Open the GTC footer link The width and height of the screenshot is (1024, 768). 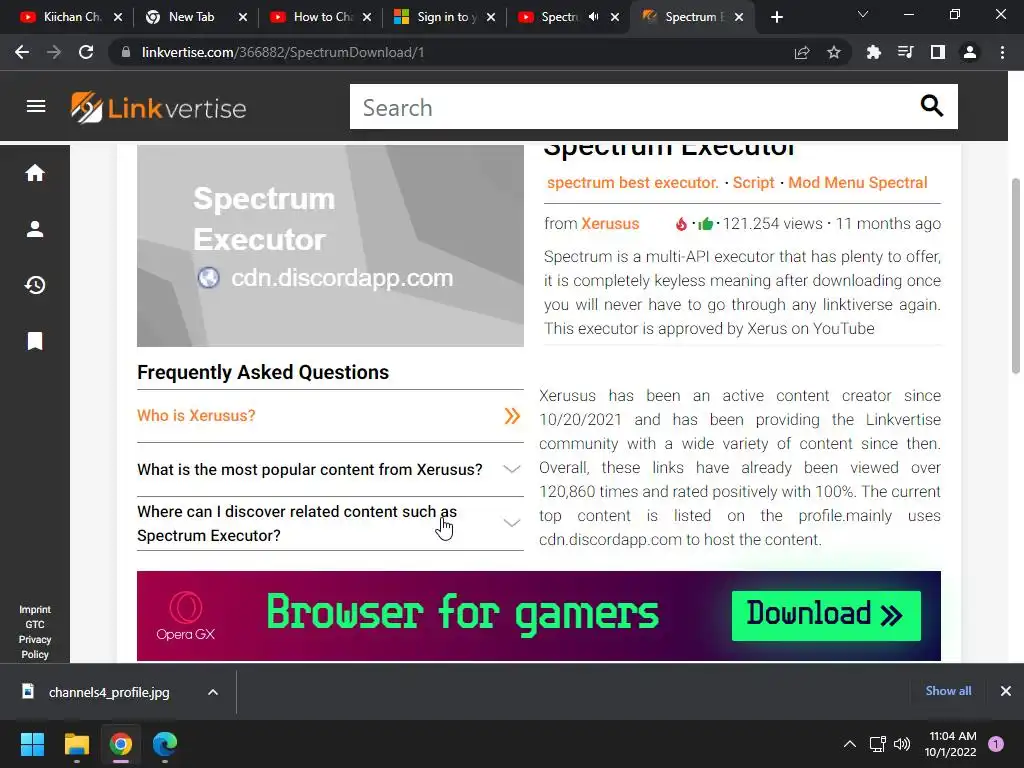coord(35,624)
